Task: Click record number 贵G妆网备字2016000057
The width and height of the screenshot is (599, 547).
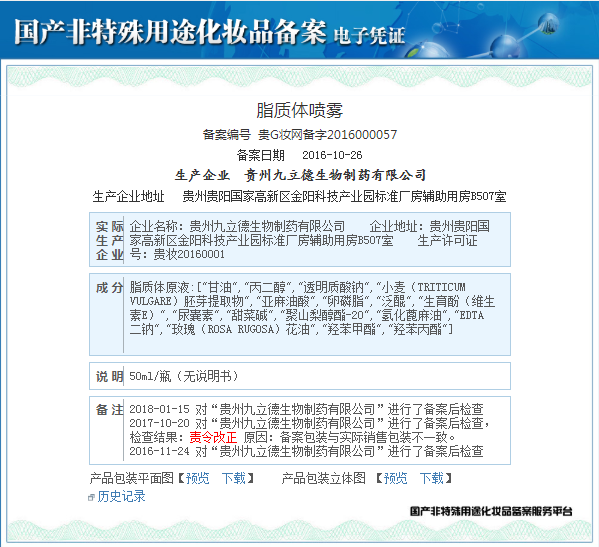Action: click(x=327, y=134)
